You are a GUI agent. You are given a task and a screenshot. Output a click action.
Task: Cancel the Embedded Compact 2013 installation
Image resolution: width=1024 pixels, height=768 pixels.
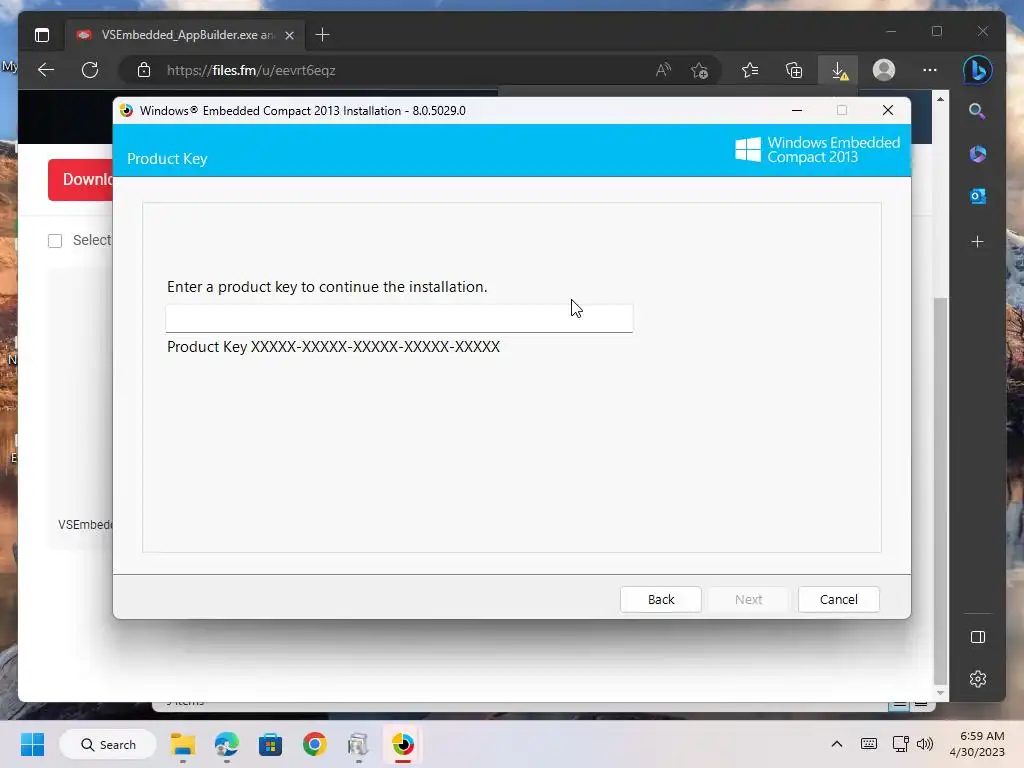tap(839, 599)
